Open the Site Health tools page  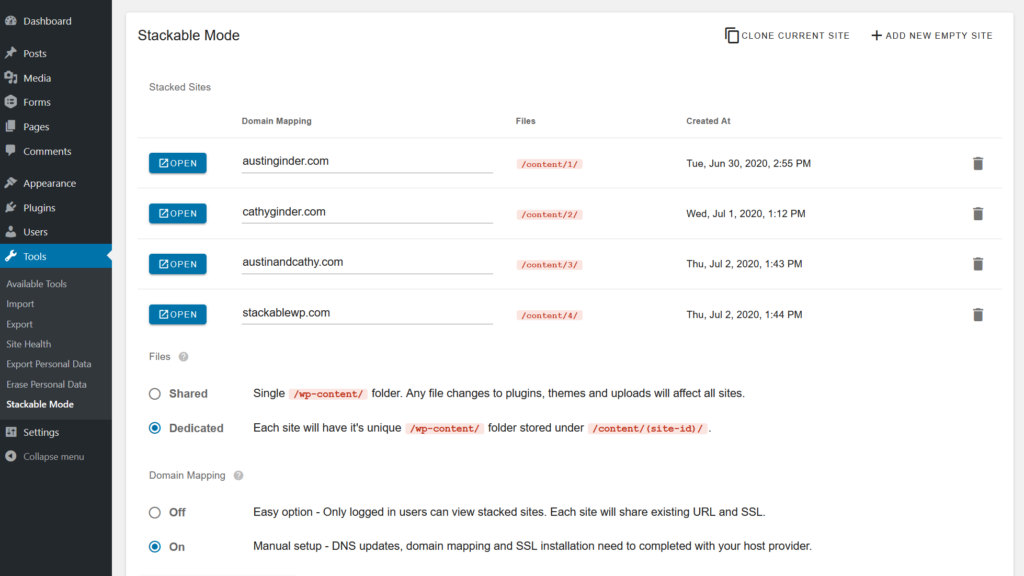point(28,344)
